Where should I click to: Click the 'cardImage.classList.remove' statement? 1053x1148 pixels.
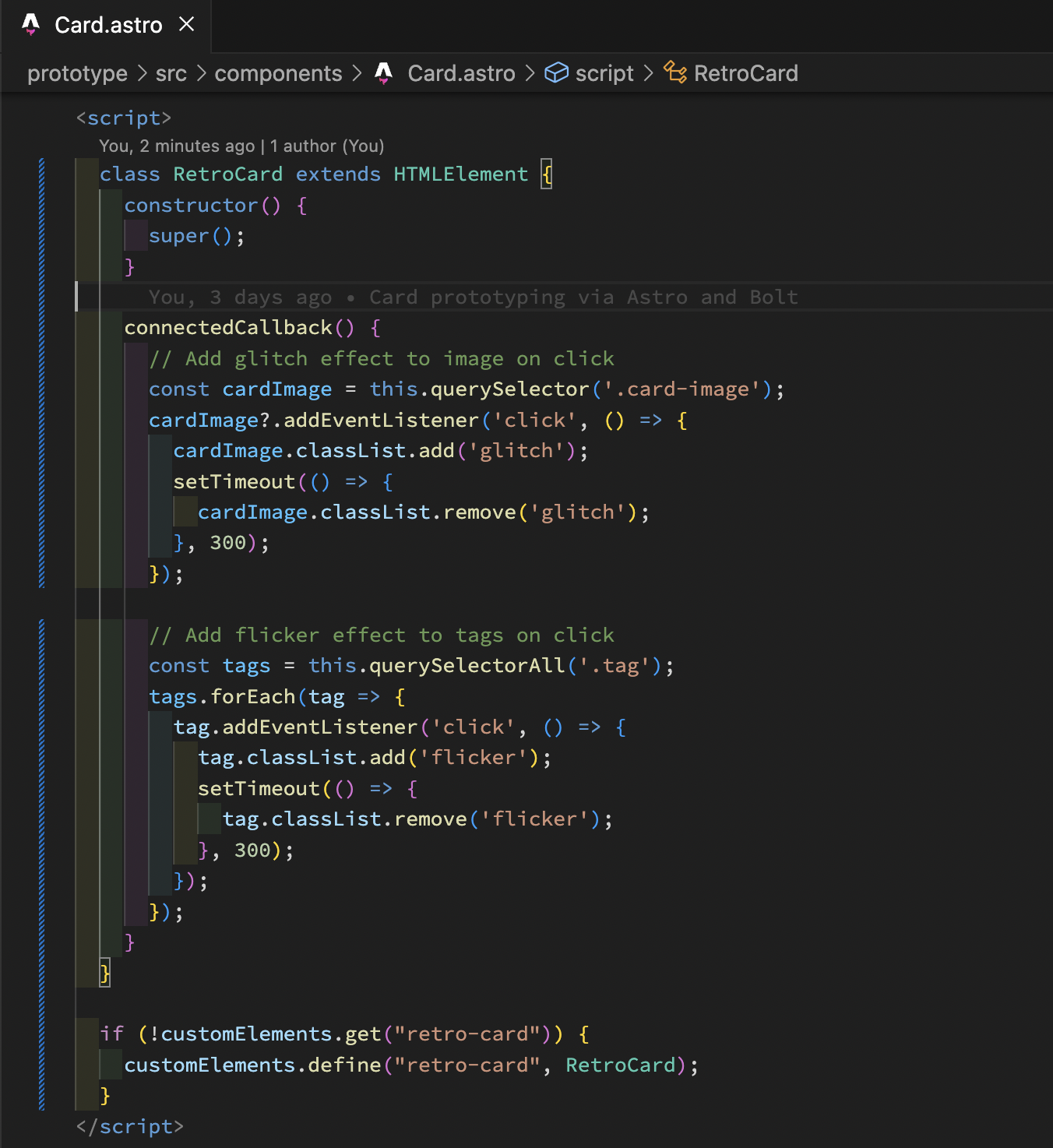424,512
